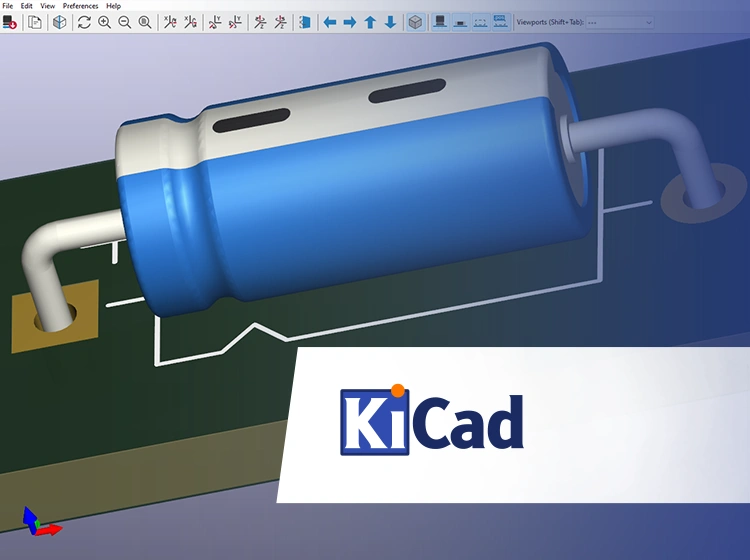Click the move board up arrow
The image size is (750, 560).
(370, 22)
